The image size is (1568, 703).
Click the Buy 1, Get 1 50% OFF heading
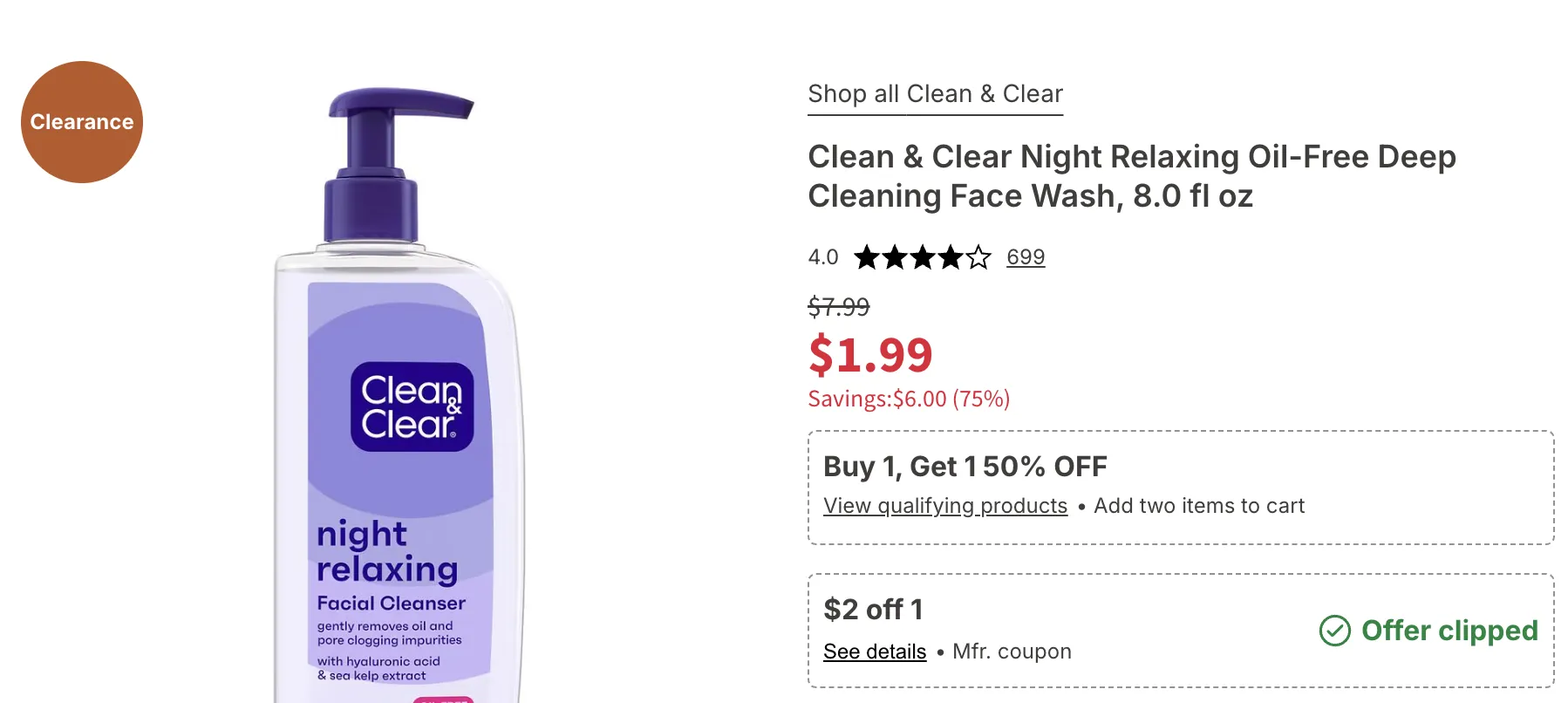pyautogui.click(x=965, y=467)
